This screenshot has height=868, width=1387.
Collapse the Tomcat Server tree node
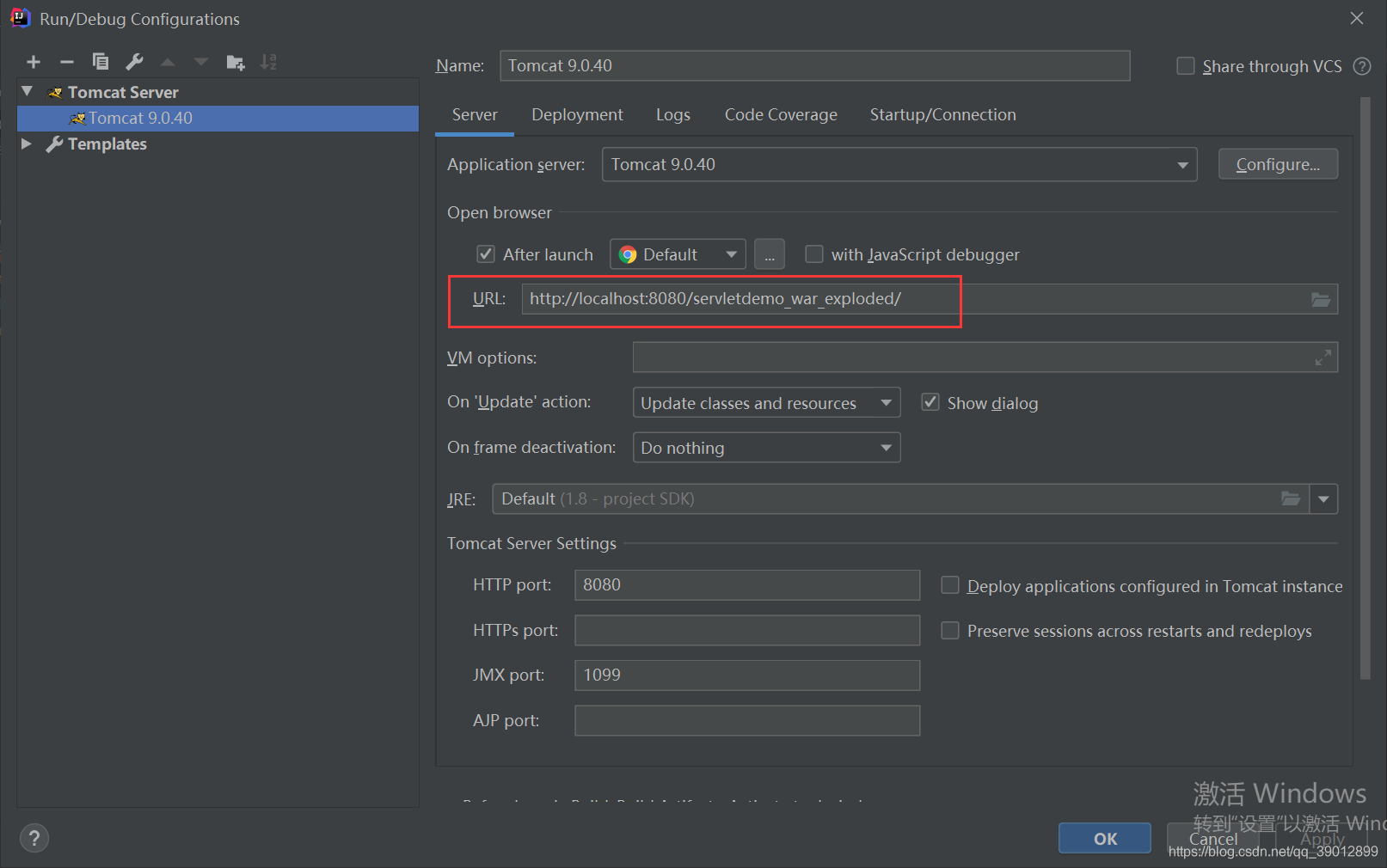28,91
